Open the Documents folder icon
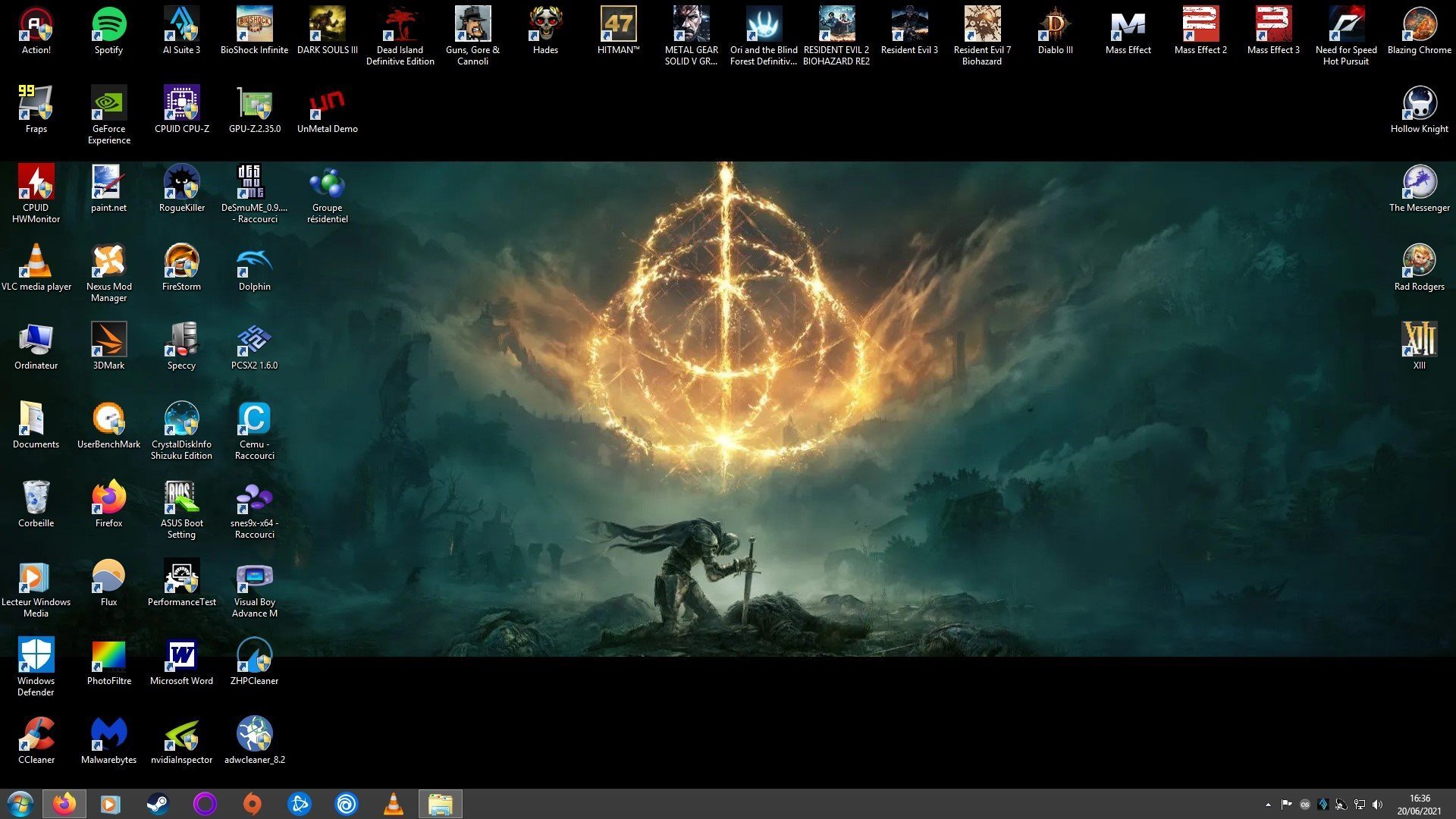Screen dimensions: 1456x819 click(36, 425)
